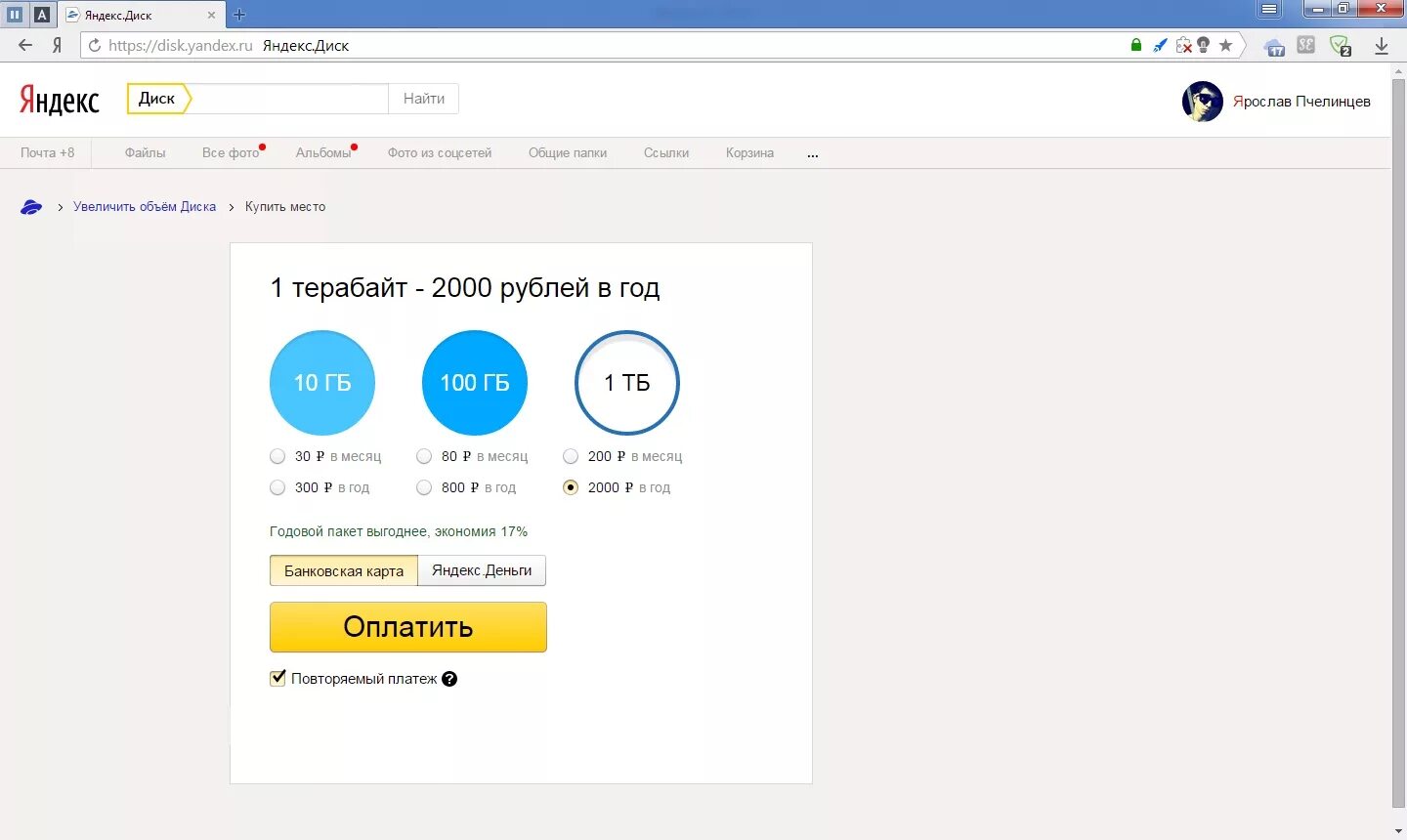
Task: Open the browser hamburger menu
Action: coord(1269,9)
